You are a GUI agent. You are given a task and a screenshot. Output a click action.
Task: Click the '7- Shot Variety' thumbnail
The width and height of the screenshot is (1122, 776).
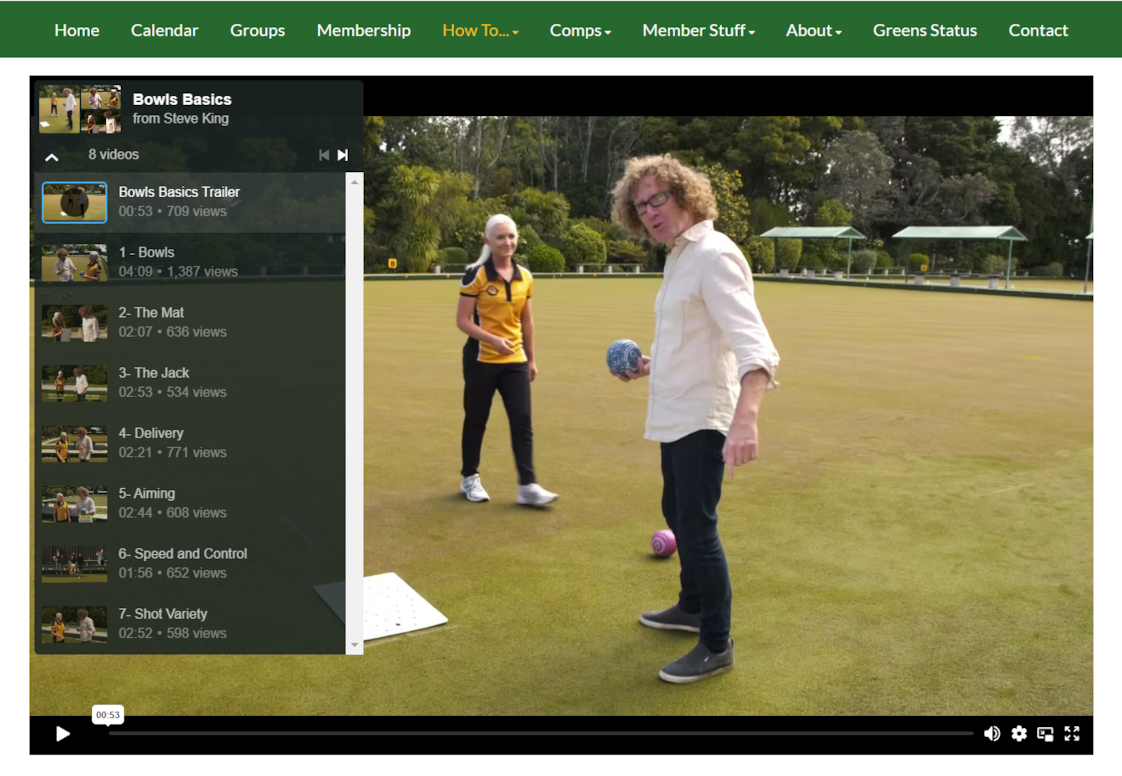[x=74, y=624]
